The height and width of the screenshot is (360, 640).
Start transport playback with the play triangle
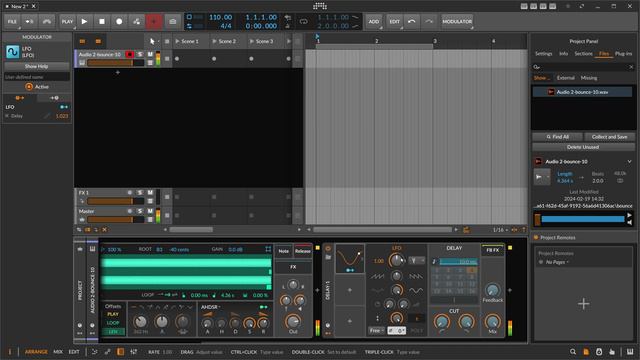[84, 22]
